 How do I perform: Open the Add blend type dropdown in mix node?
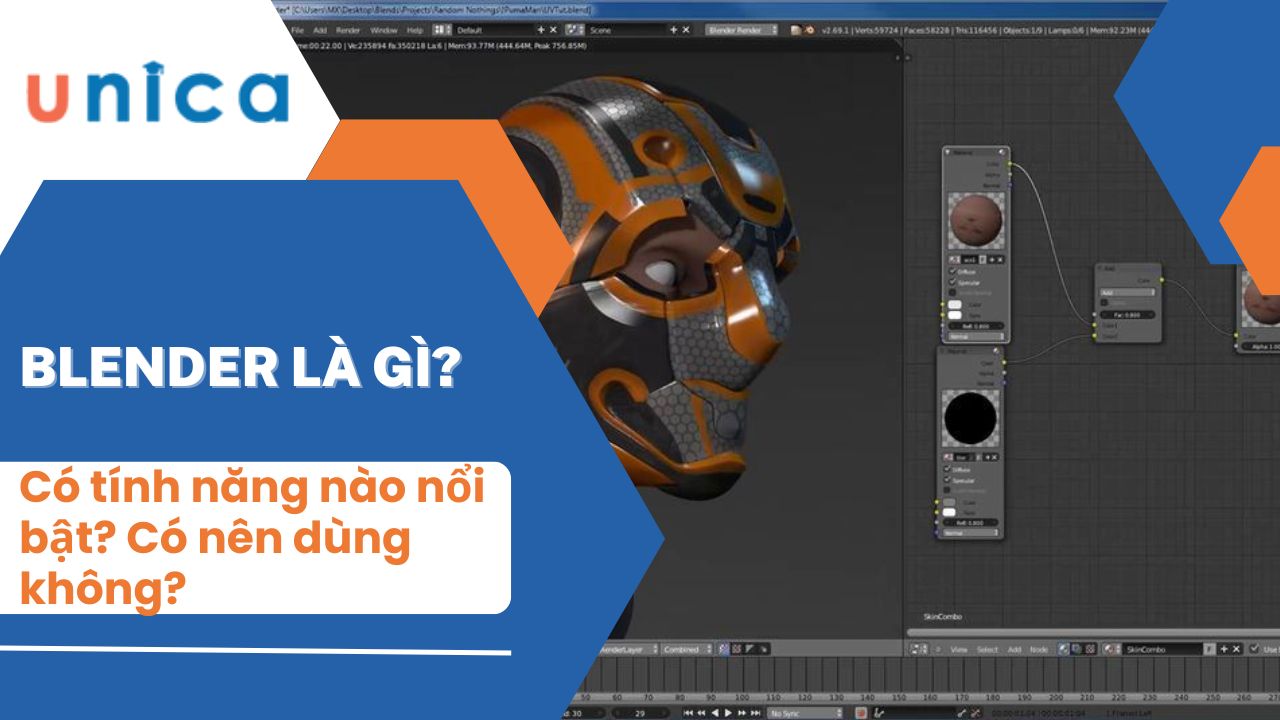coord(1127,292)
